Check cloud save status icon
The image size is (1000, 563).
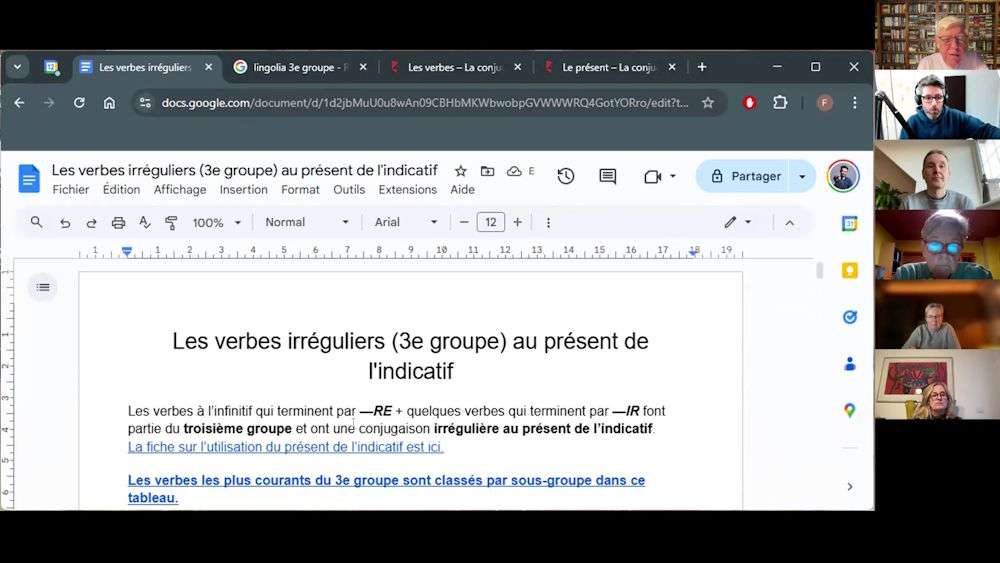tap(514, 171)
